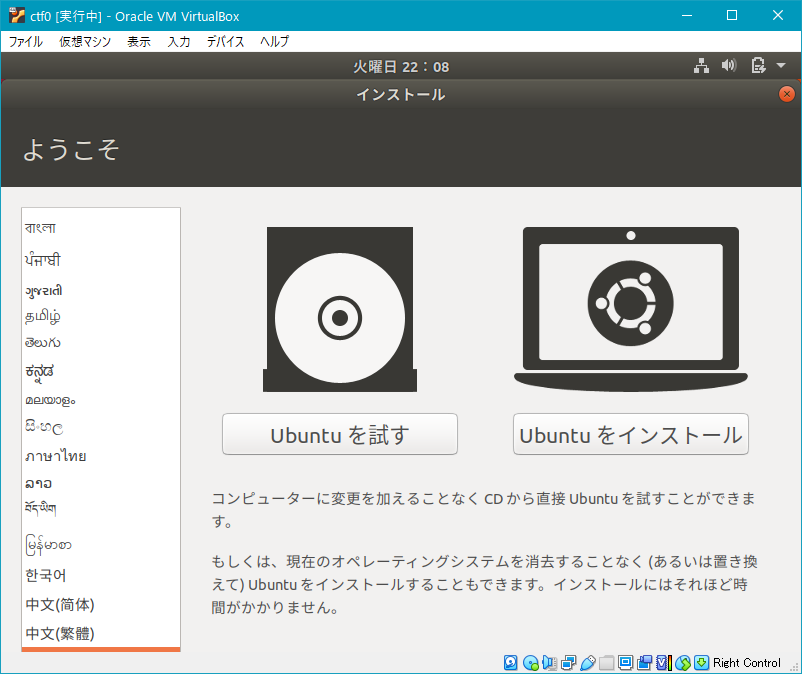The height and width of the screenshot is (674, 802).
Task: Click the VirtualBox app icon in title bar
Action: 17,15
